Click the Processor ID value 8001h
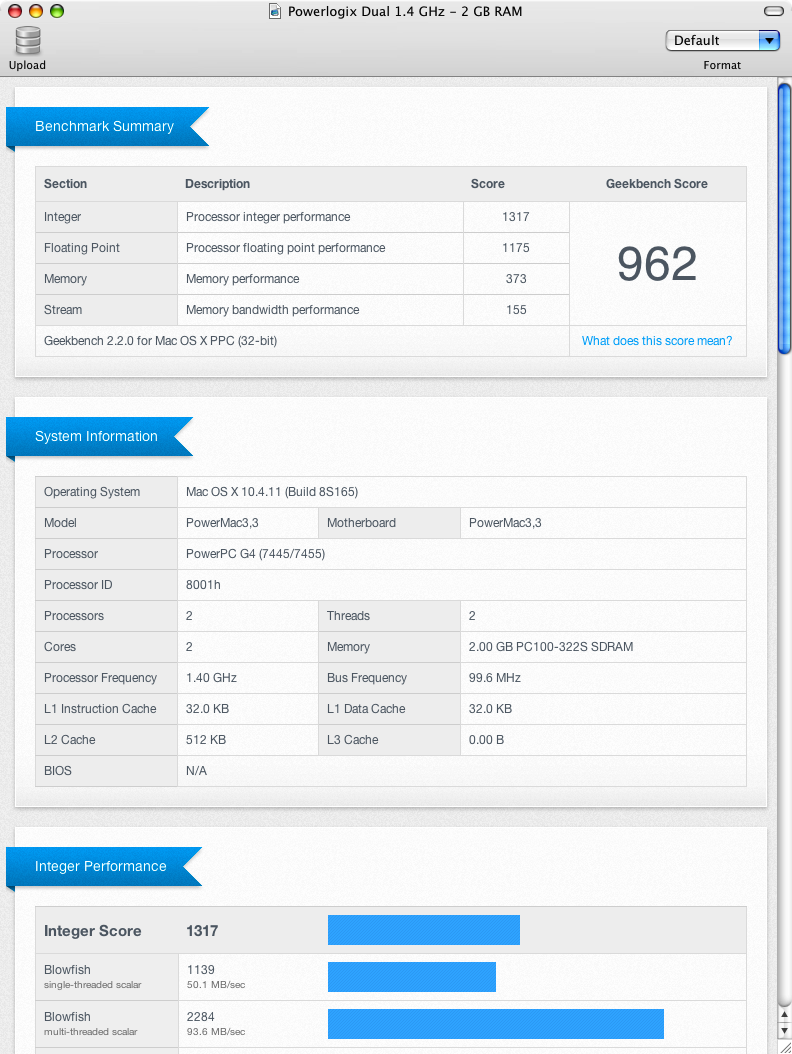The image size is (792, 1054). point(203,585)
